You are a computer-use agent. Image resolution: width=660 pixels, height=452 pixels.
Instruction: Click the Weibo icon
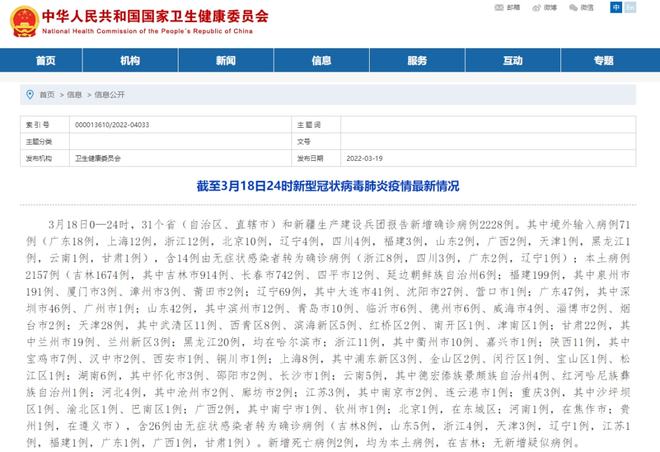click(537, 8)
